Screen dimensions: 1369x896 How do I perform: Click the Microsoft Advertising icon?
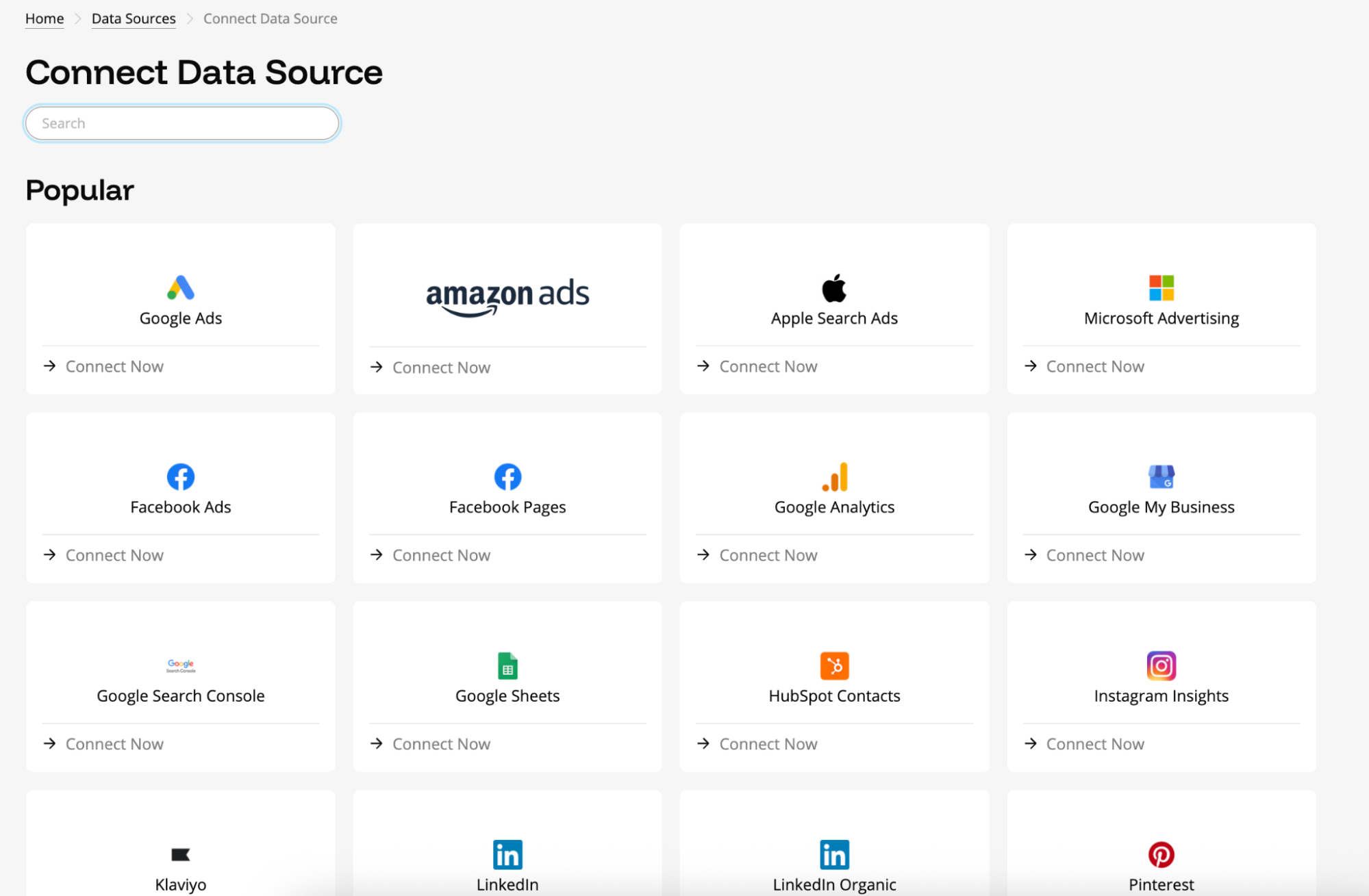pyautogui.click(x=1160, y=287)
